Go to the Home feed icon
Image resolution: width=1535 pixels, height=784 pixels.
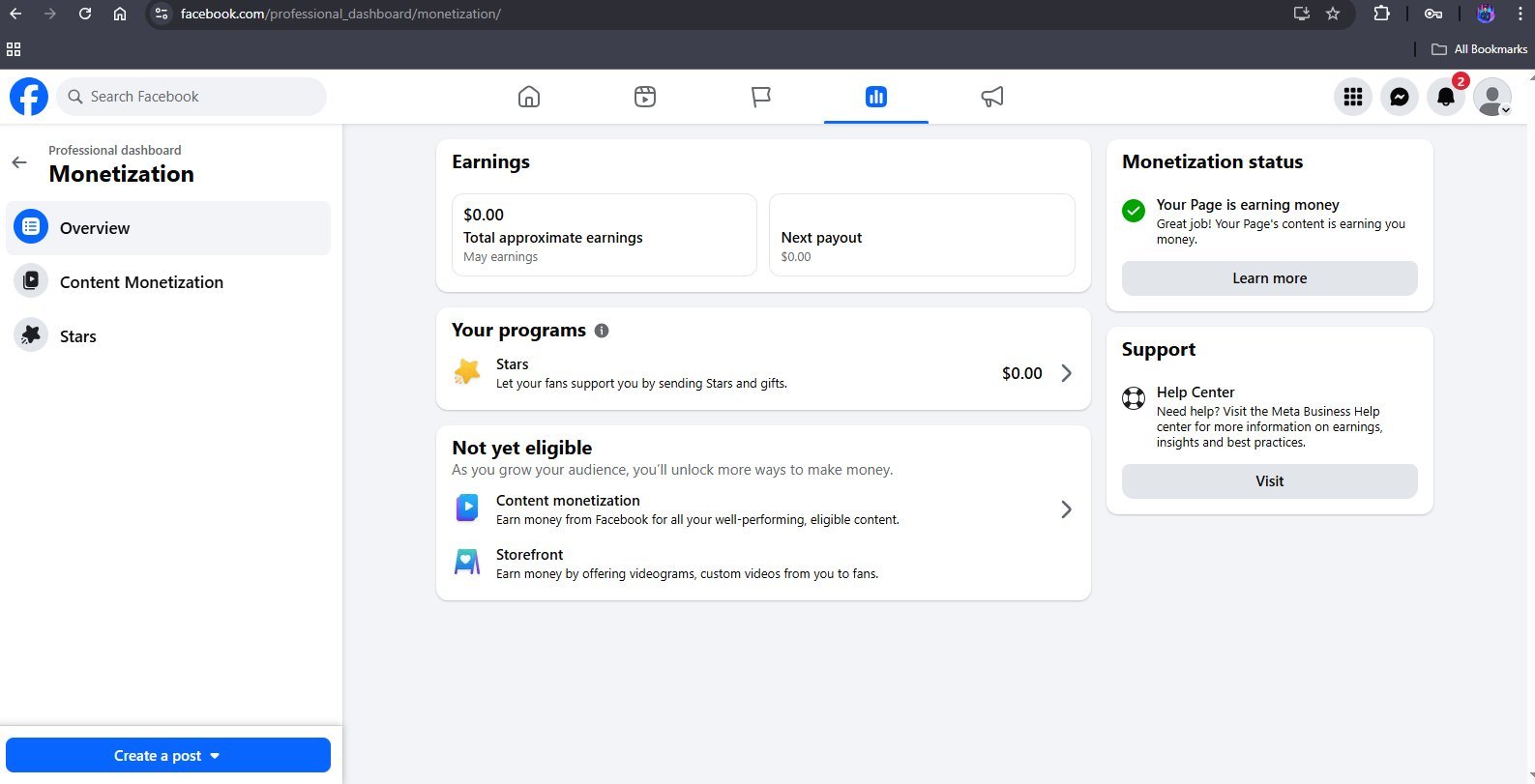point(529,97)
